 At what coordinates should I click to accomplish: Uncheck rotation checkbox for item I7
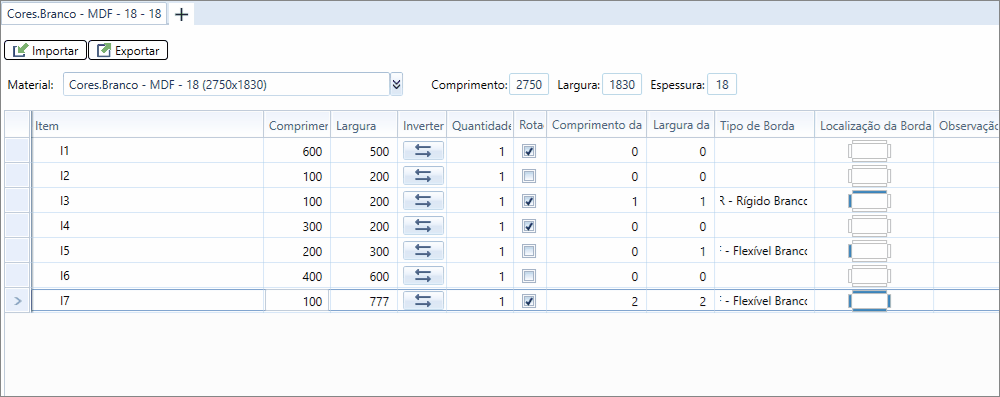click(529, 301)
